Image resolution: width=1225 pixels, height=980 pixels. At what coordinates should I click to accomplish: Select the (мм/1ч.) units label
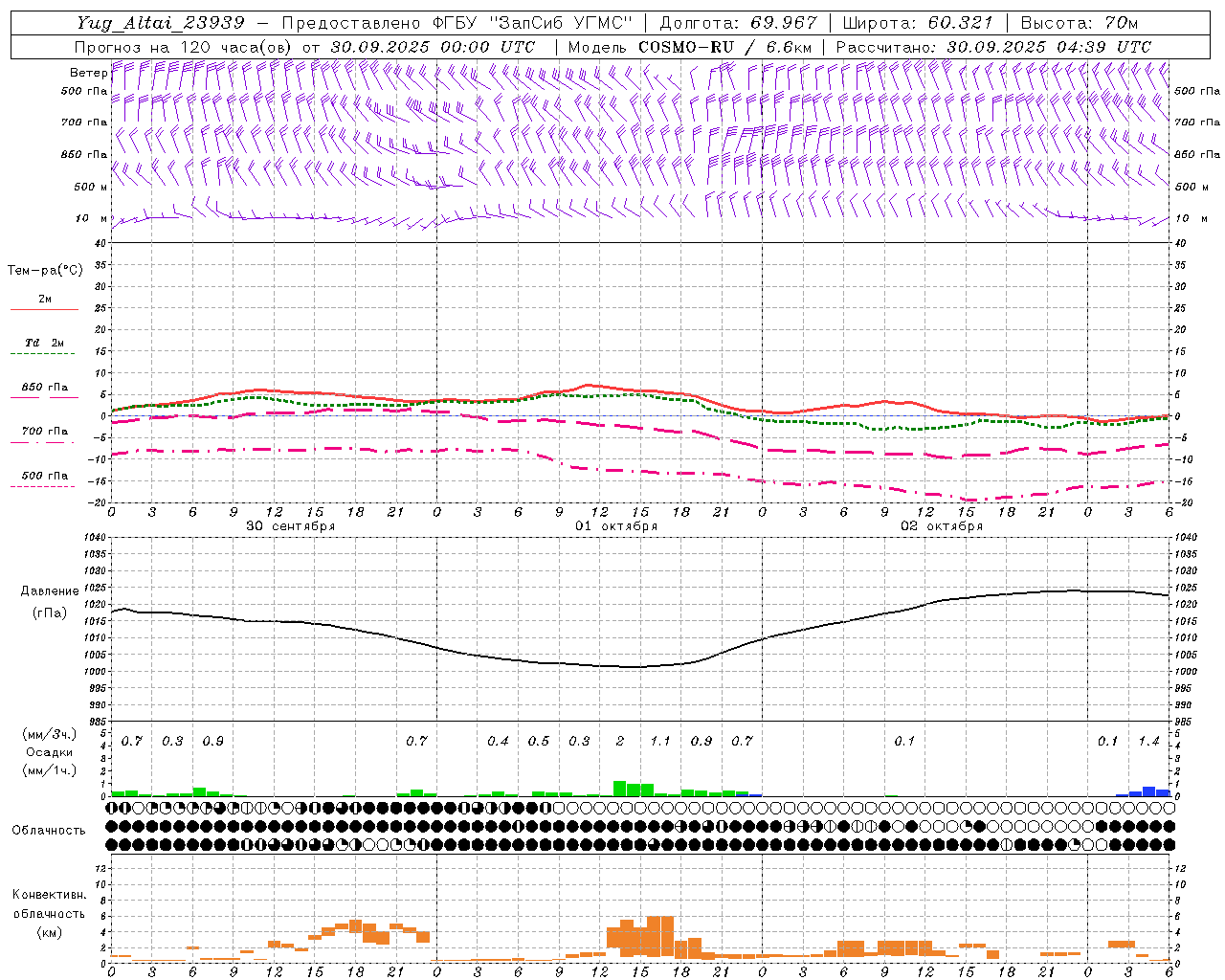click(x=50, y=770)
